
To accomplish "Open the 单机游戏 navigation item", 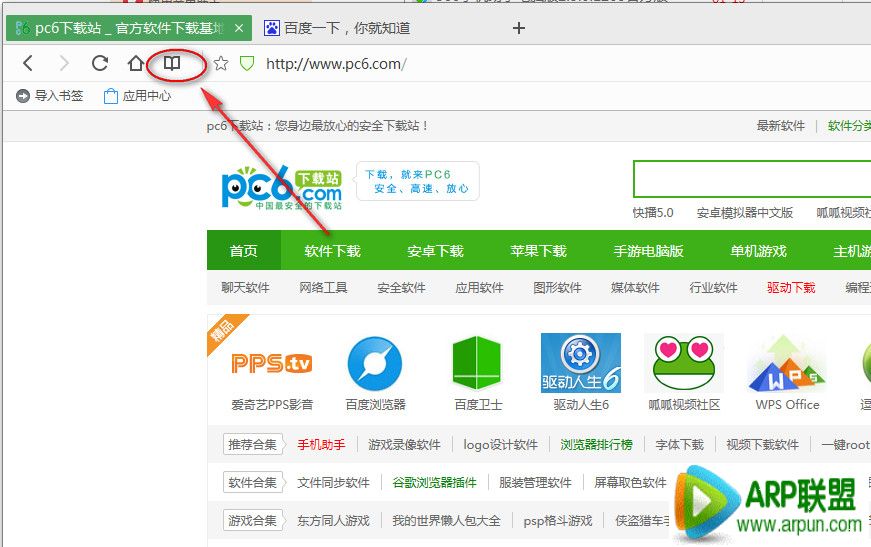I will point(758,251).
